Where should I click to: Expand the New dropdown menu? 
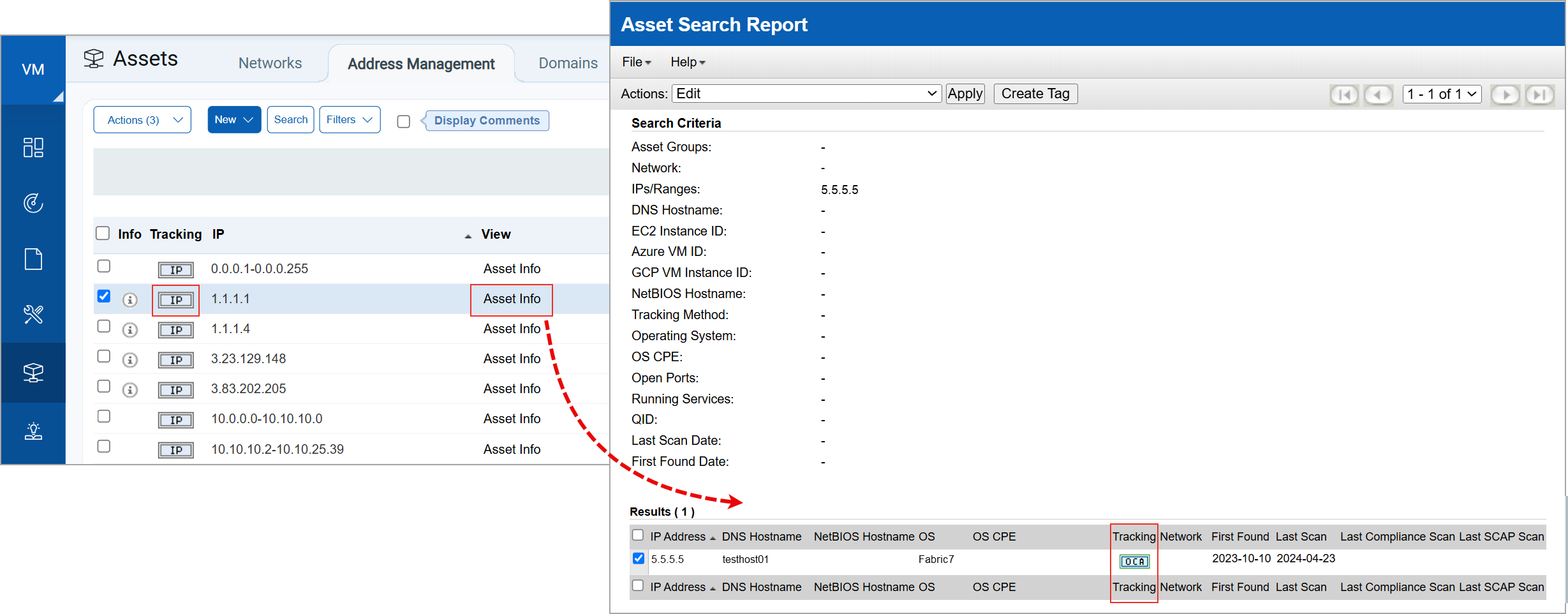[233, 119]
